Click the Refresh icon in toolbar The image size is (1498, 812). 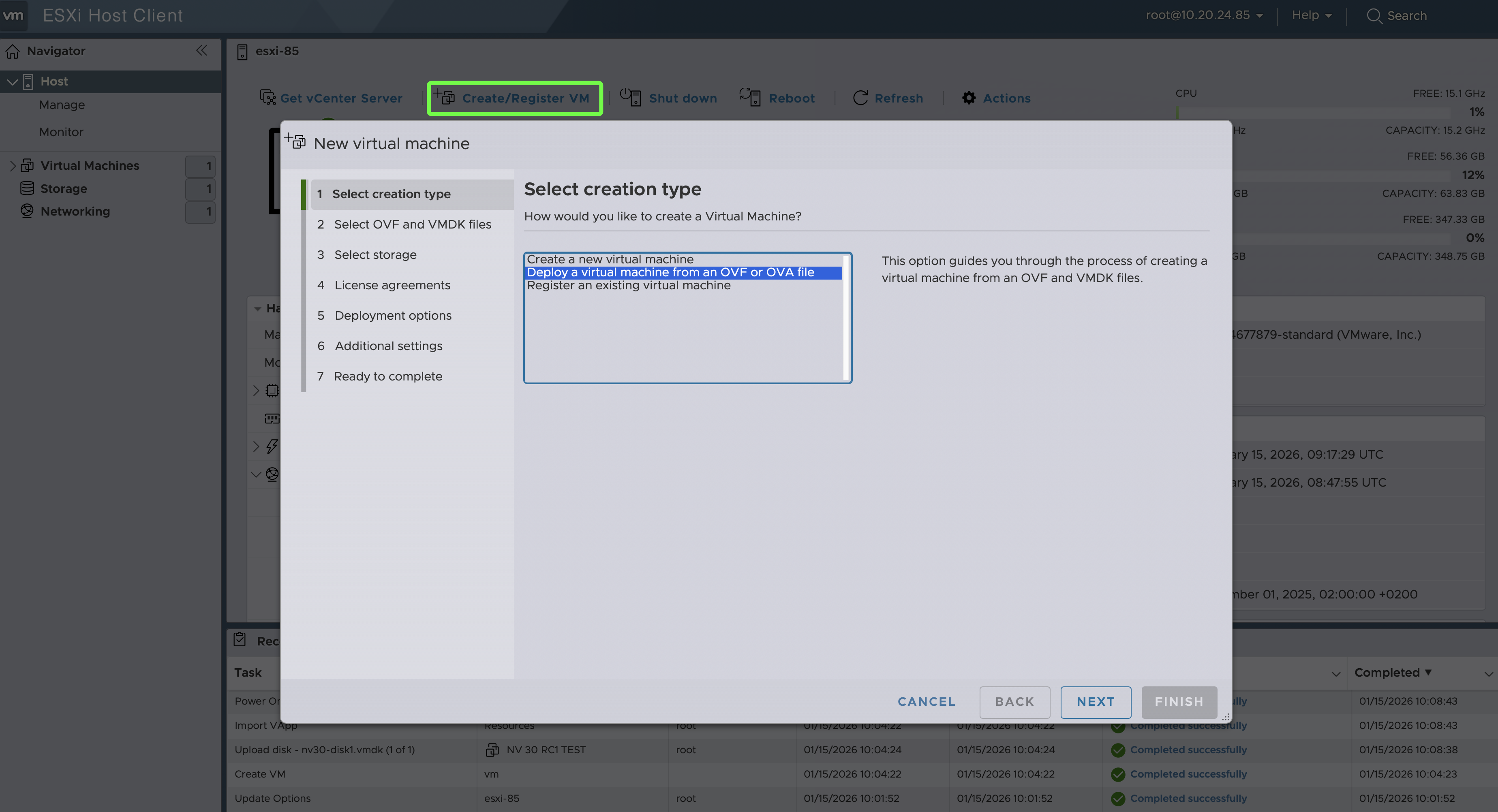pyautogui.click(x=860, y=98)
